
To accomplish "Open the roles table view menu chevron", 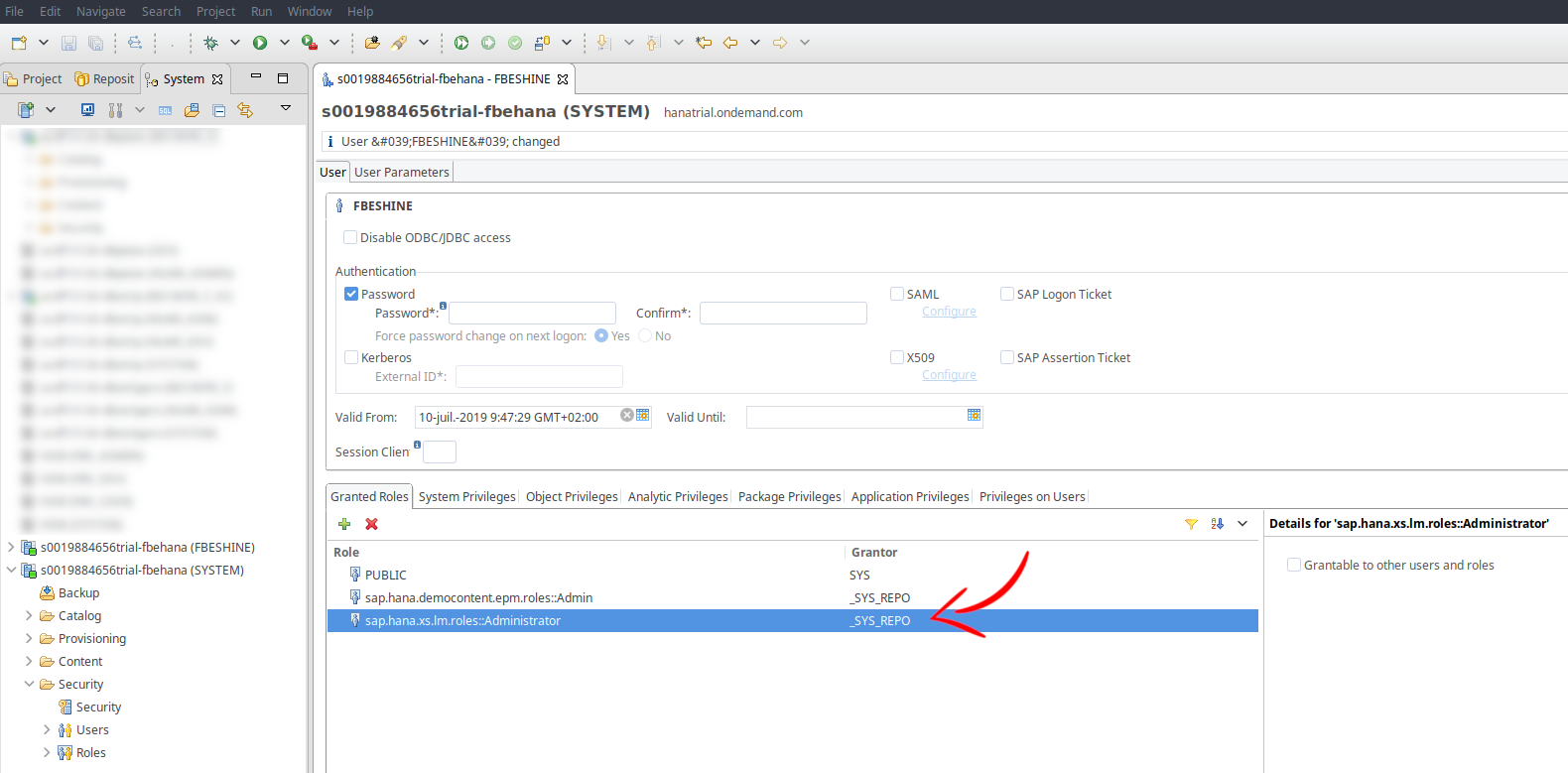I will (1242, 524).
